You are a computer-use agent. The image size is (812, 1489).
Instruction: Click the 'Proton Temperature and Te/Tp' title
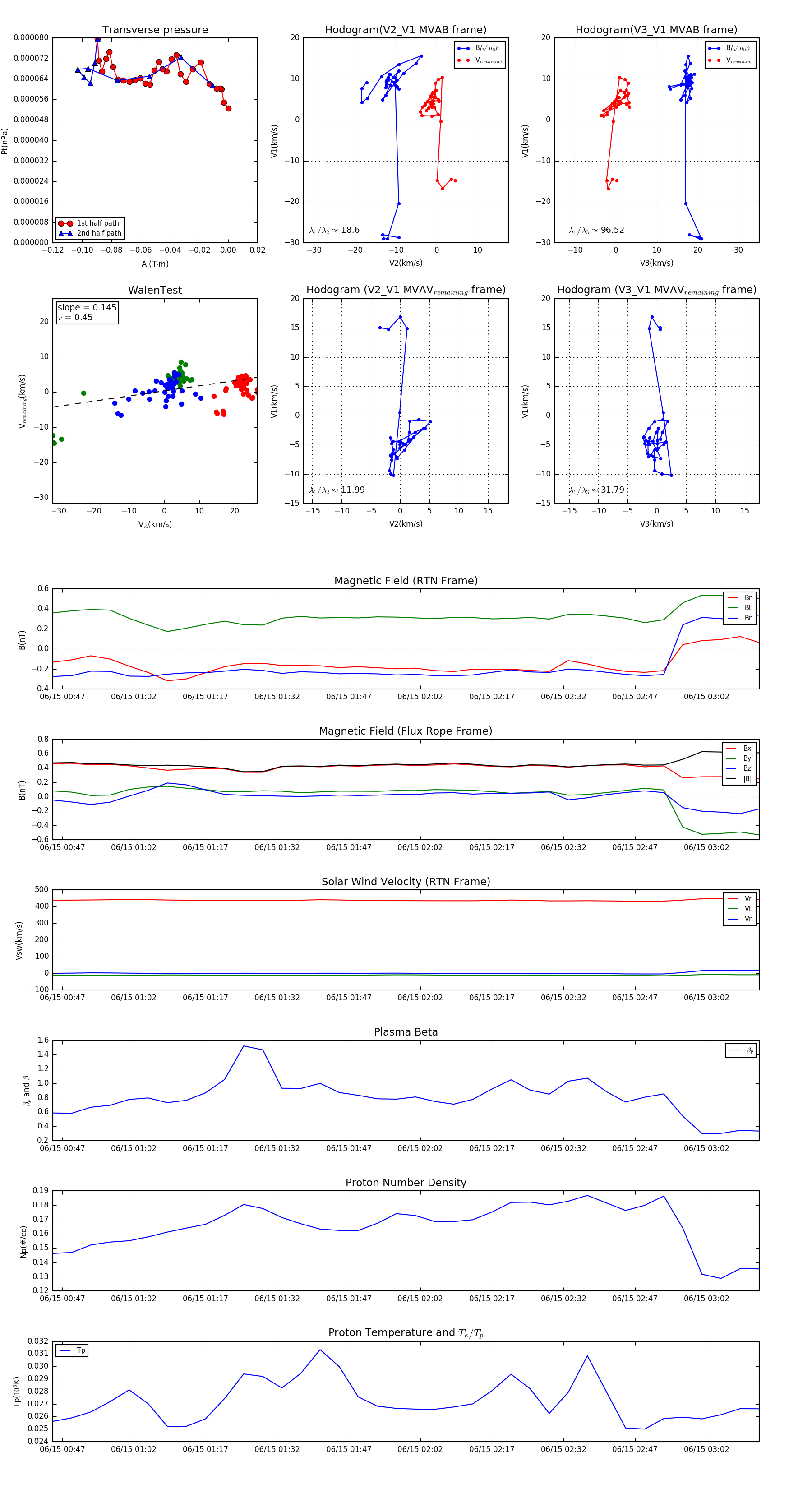click(x=406, y=1333)
